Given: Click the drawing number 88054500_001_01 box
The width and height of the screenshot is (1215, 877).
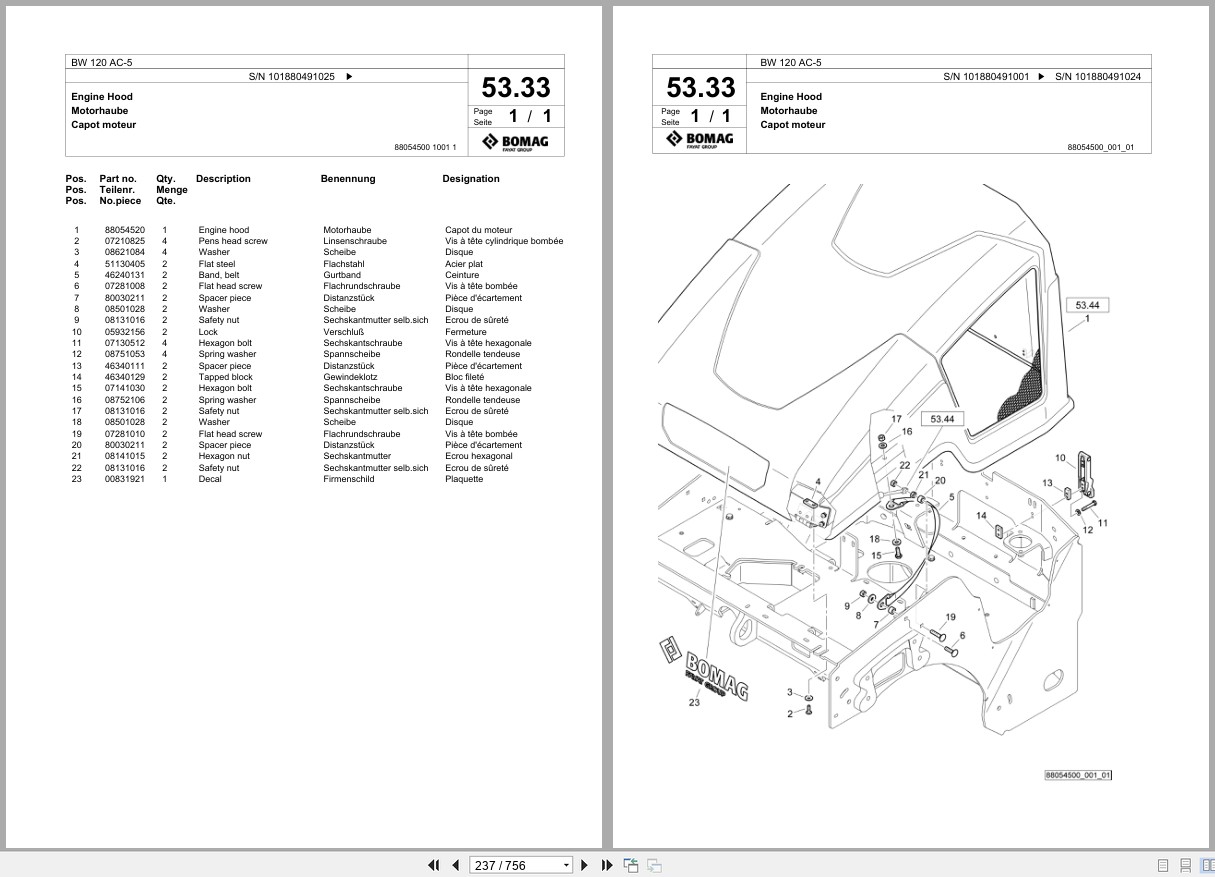Looking at the screenshot, I should coord(1078,775).
